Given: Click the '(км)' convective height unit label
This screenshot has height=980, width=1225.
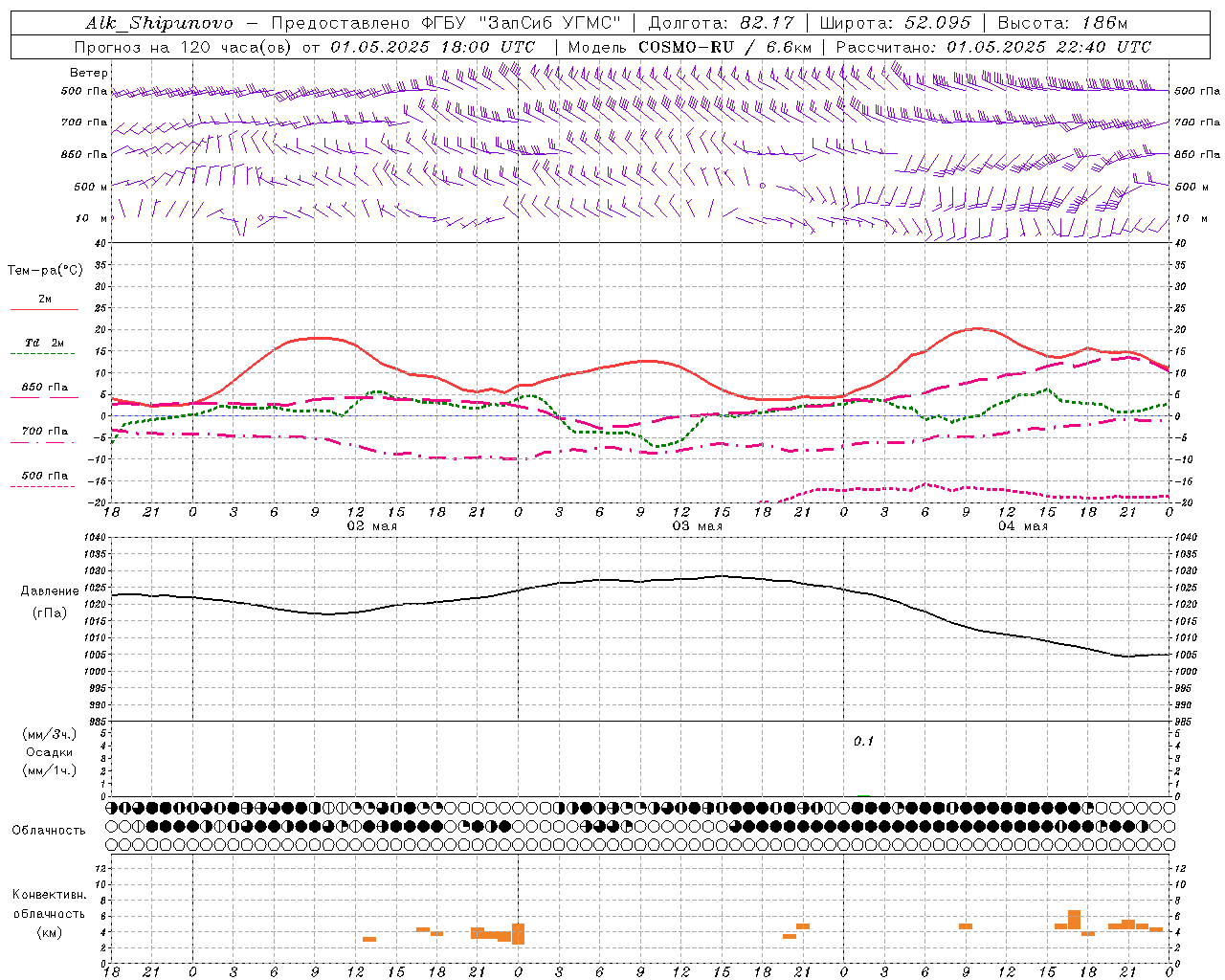Looking at the screenshot, I should pos(50,932).
